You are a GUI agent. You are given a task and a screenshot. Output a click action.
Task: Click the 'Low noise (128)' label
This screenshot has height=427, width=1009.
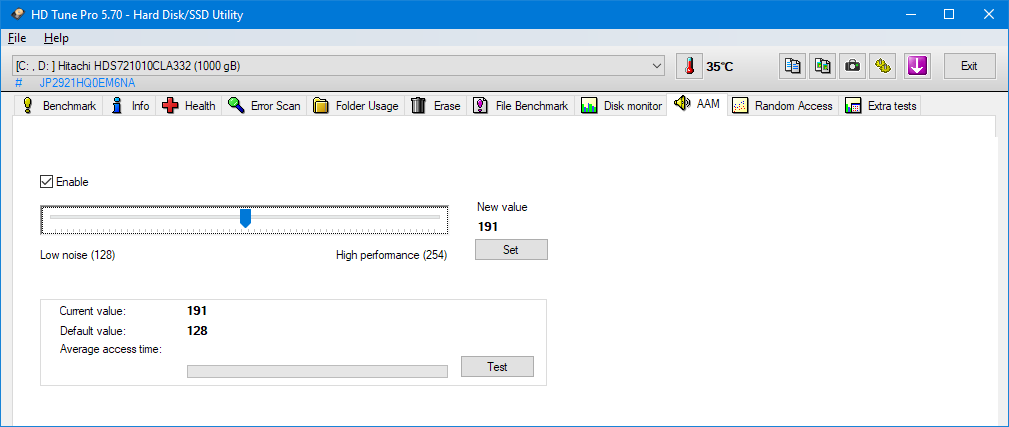click(x=77, y=255)
